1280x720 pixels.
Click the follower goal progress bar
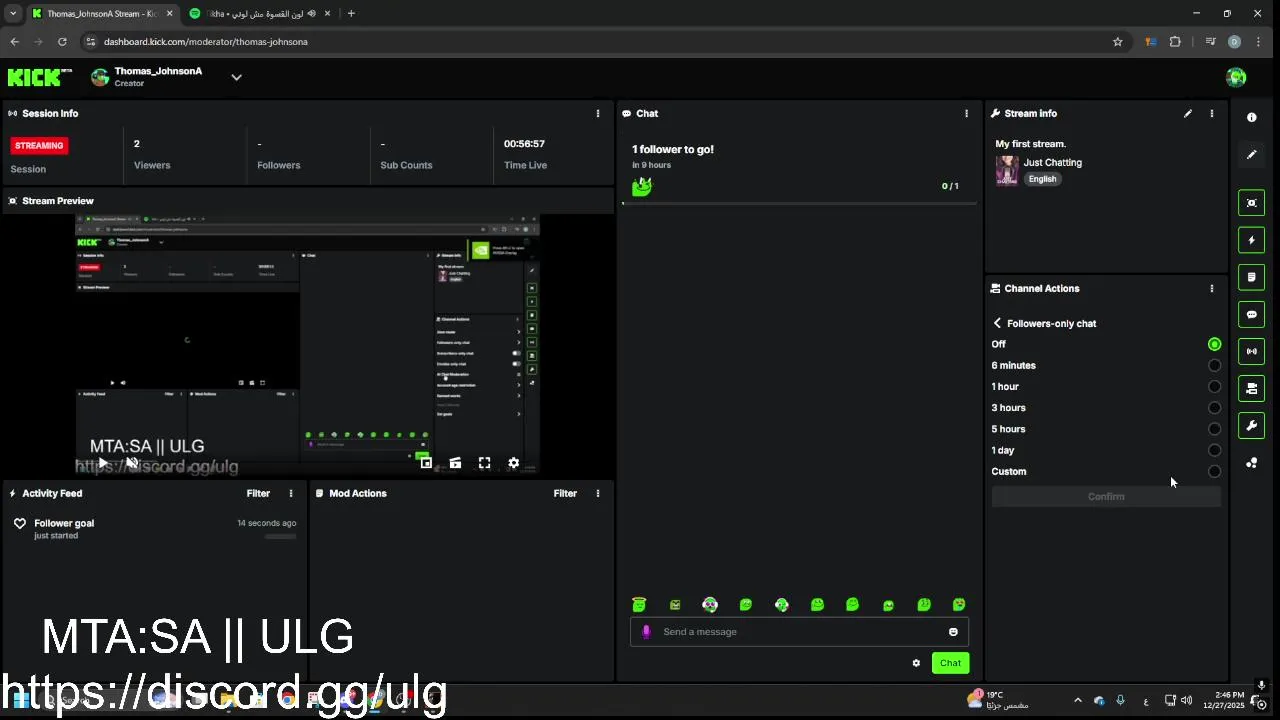point(799,203)
